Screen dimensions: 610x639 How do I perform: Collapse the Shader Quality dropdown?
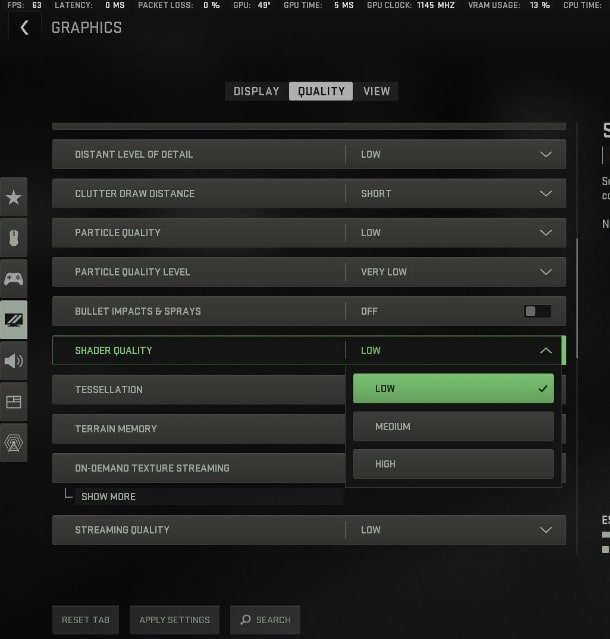[546, 350]
